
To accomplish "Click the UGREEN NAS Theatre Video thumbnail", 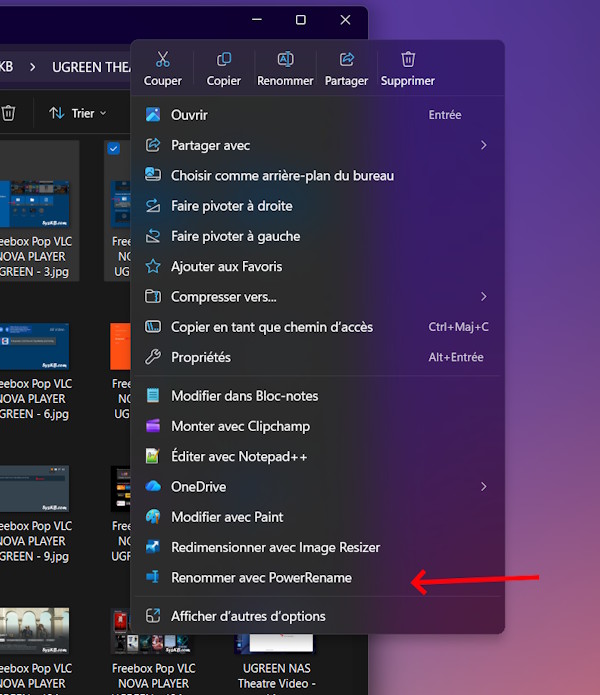I will pyautogui.click(x=275, y=643).
